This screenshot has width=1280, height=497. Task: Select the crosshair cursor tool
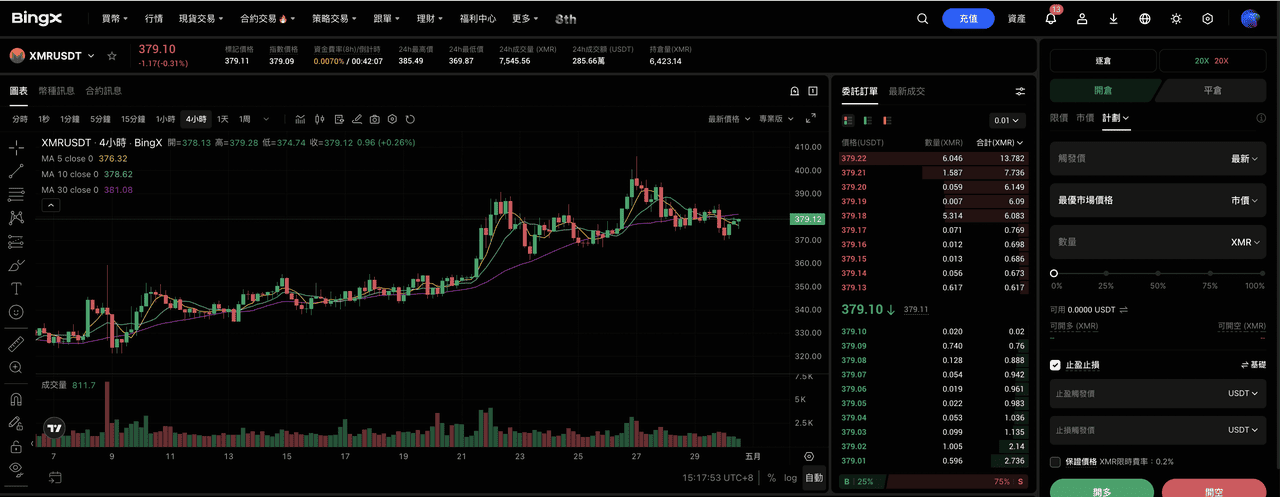tap(16, 148)
